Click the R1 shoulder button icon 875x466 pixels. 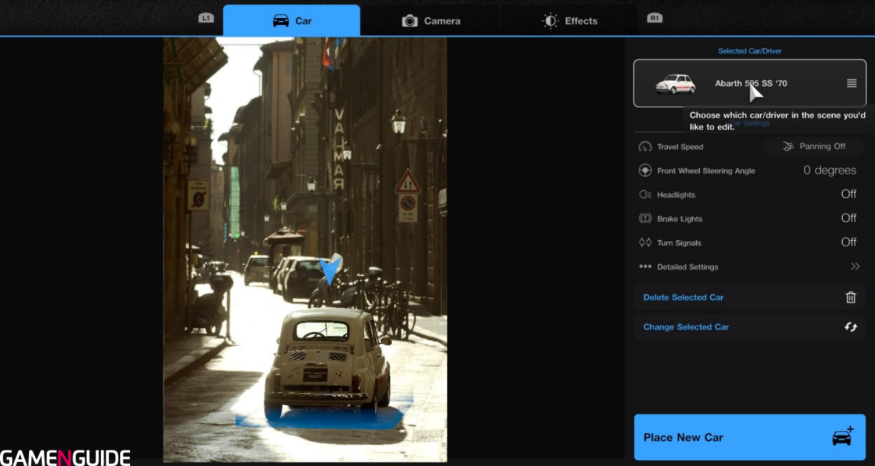[x=655, y=18]
